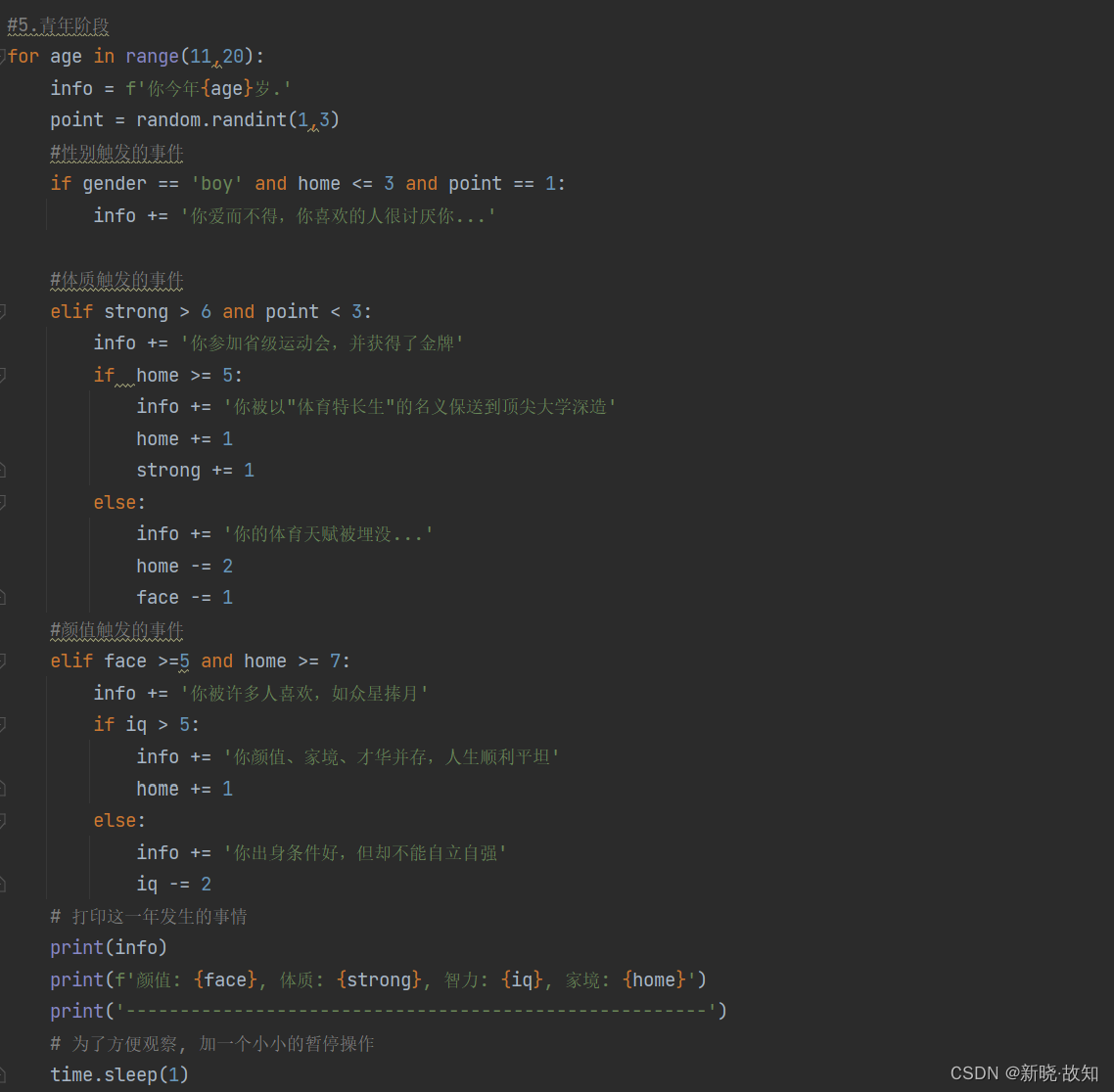This screenshot has height=1092, width=1114.
Task: Click 'point == 1' in the first if
Action: click(x=501, y=184)
